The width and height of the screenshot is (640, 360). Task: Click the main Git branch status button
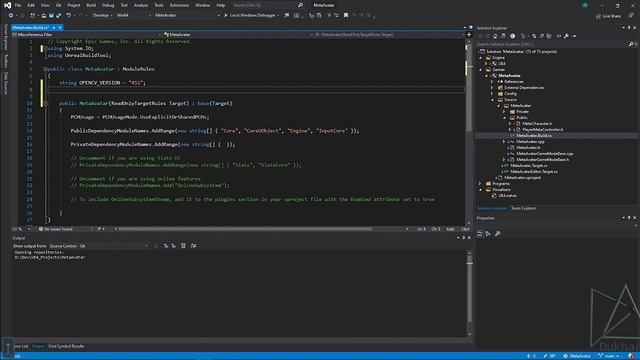609,356
